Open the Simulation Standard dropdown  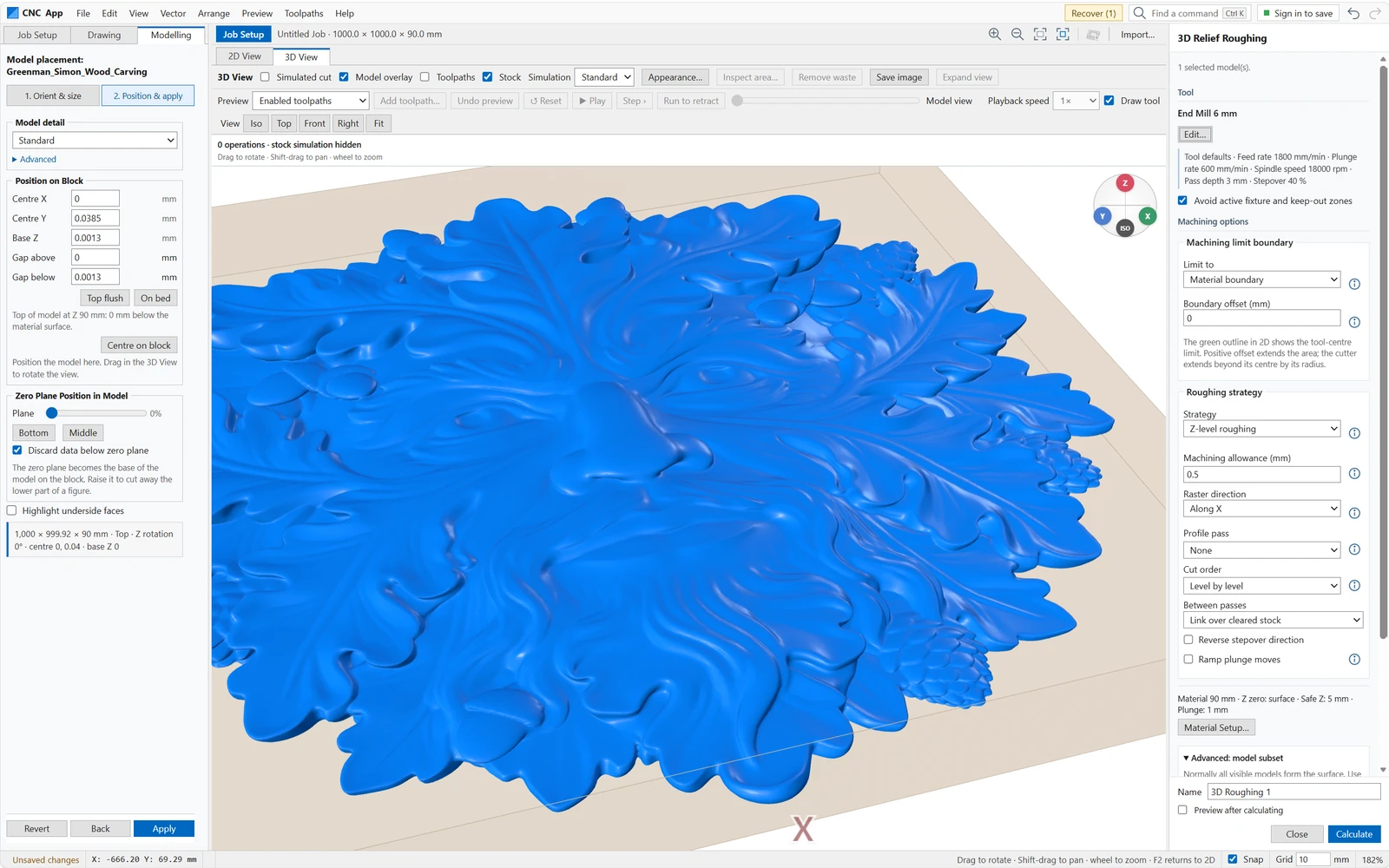[x=605, y=77]
